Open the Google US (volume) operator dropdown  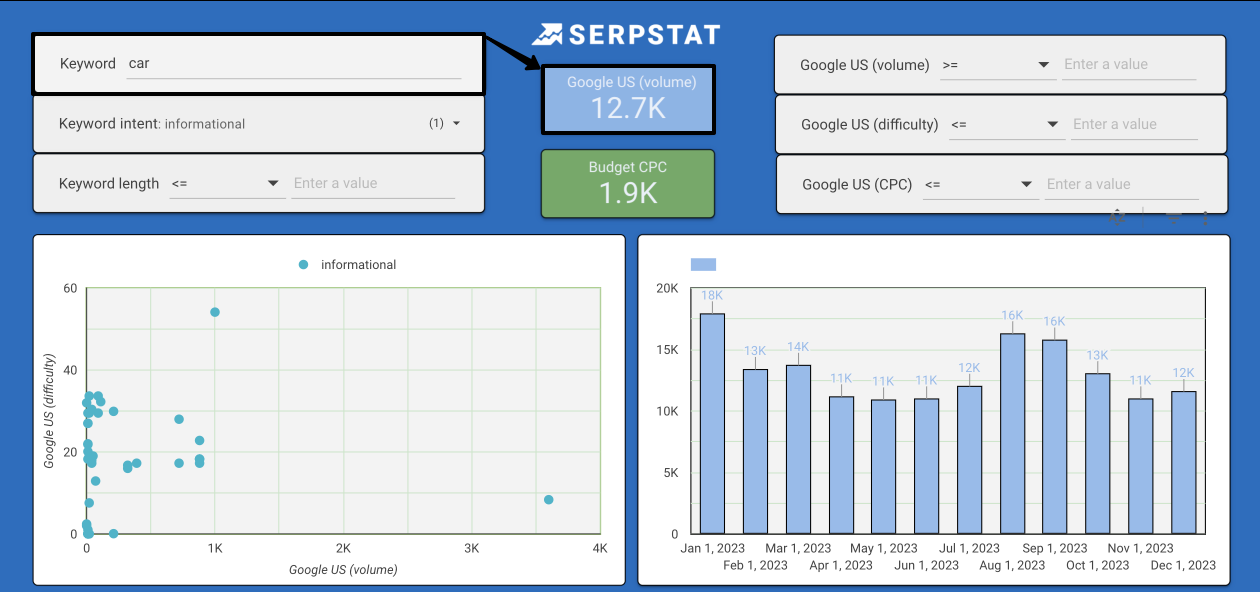coord(996,65)
